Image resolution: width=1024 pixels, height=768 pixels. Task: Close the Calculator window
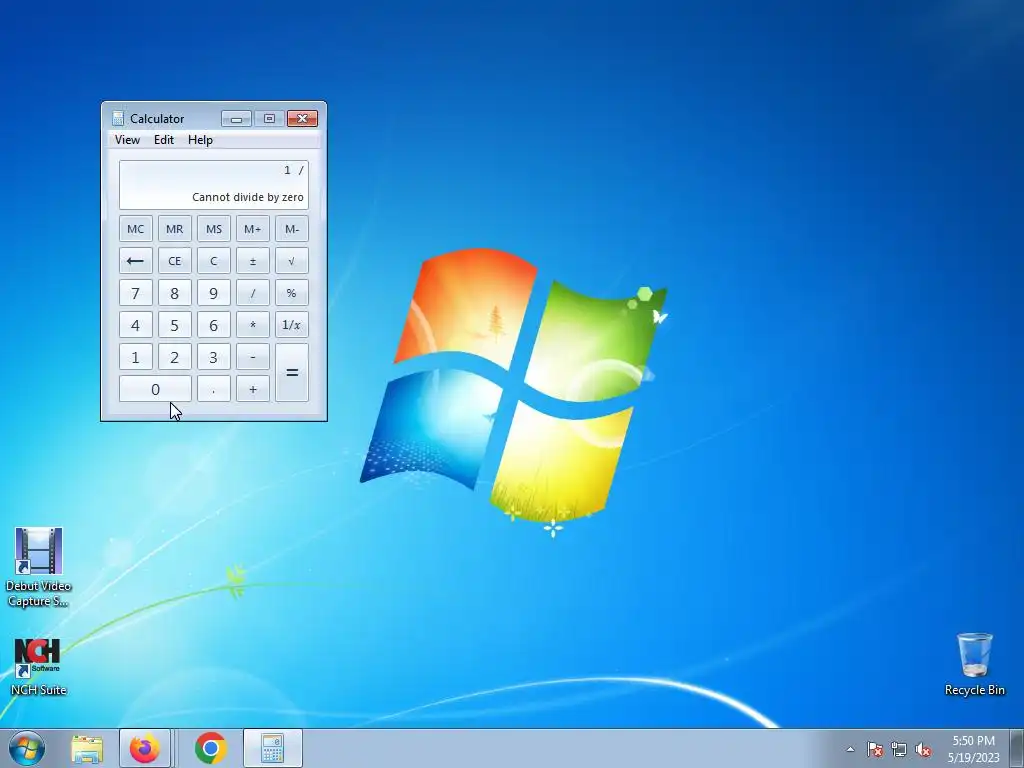coord(302,118)
